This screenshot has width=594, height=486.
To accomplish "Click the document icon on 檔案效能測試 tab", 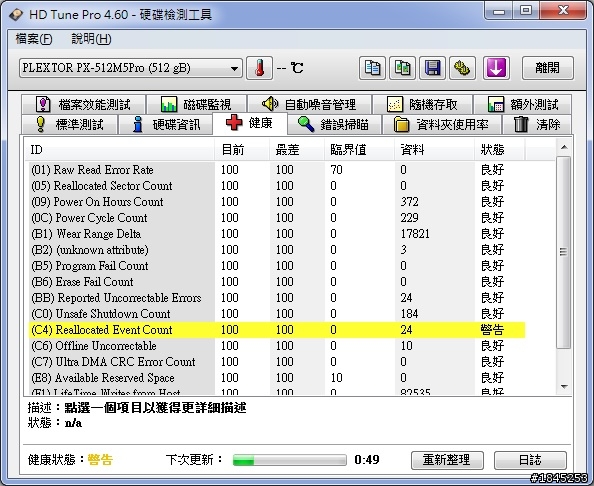I will (x=43, y=104).
